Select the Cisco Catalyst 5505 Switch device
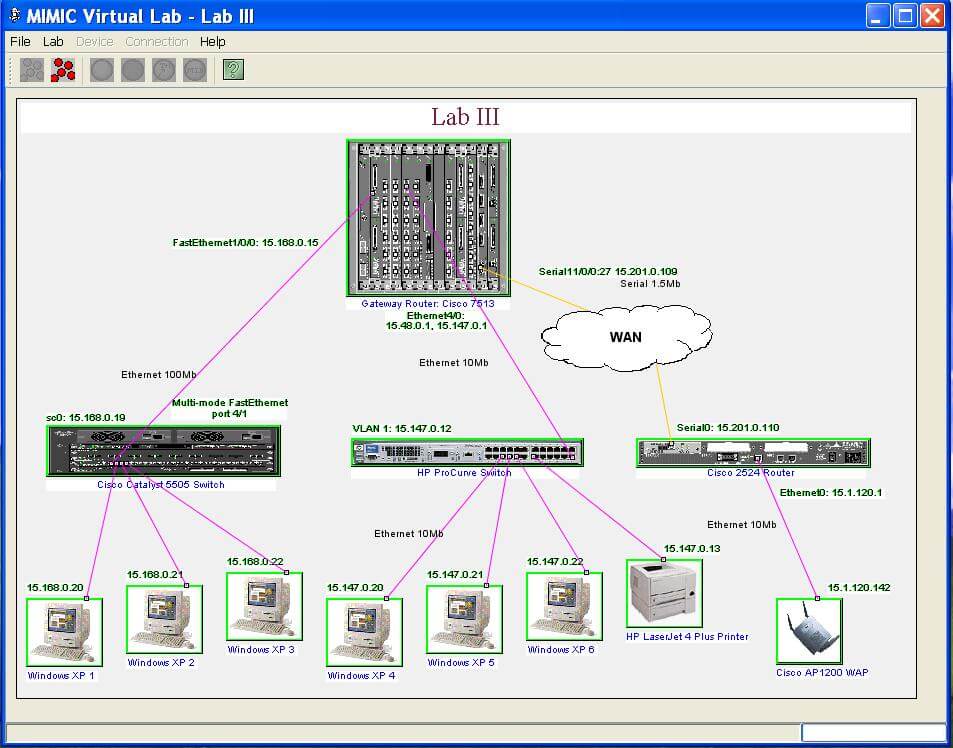The width and height of the screenshot is (953, 748). [x=163, y=451]
